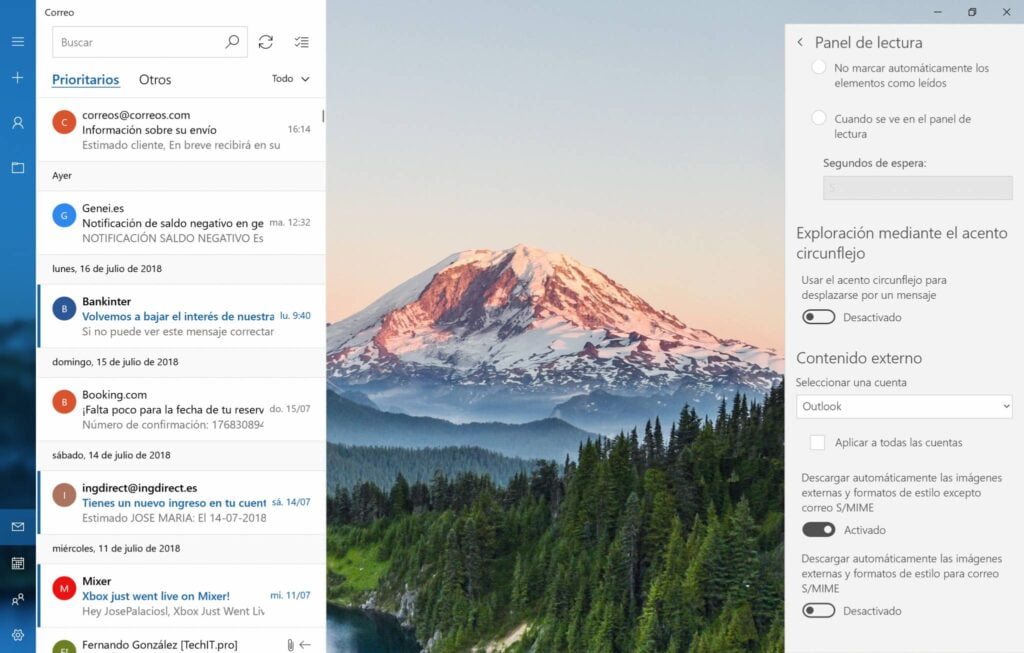Viewport: 1024px width, 653px height.
Task: Select 'No marcar automáticamente' radio option
Action: tap(818, 68)
